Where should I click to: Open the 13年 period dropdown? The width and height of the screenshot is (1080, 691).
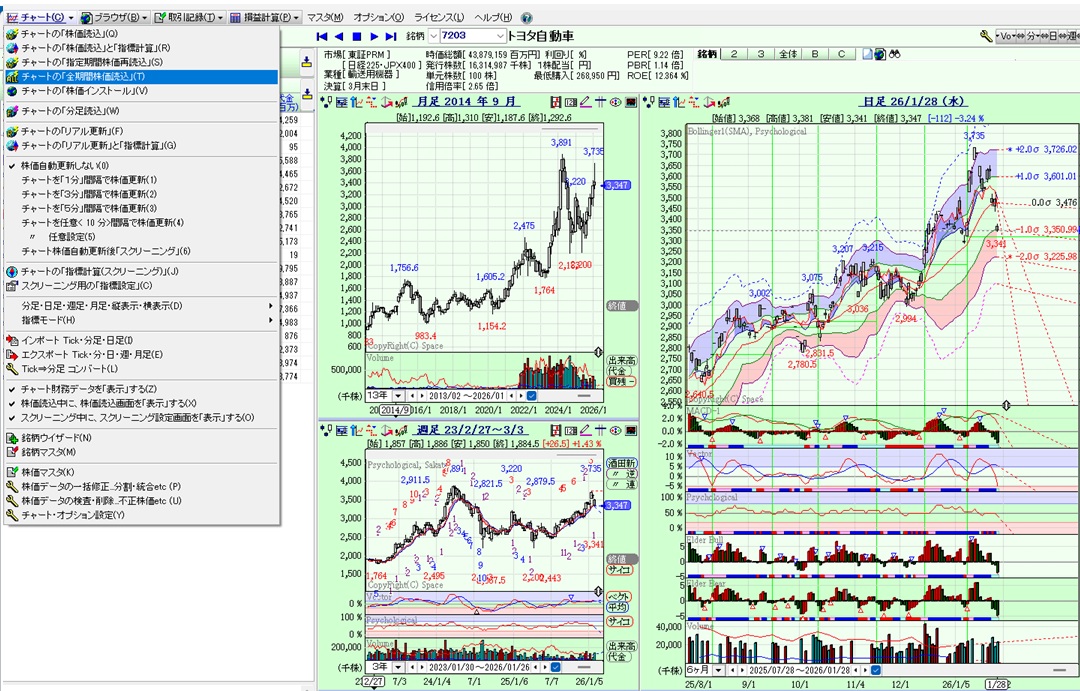[x=398, y=395]
